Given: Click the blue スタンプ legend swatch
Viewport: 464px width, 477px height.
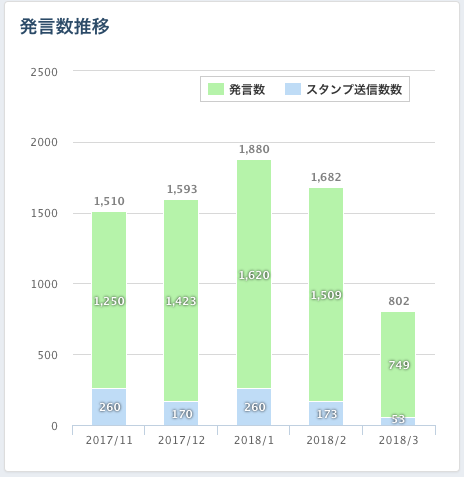Looking at the screenshot, I should pos(293,89).
